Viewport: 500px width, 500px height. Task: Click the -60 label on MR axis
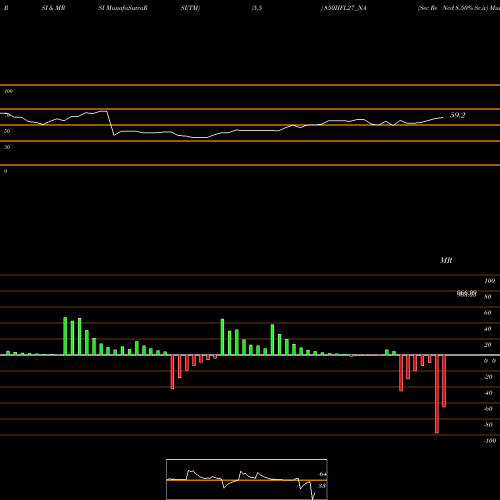point(488,409)
